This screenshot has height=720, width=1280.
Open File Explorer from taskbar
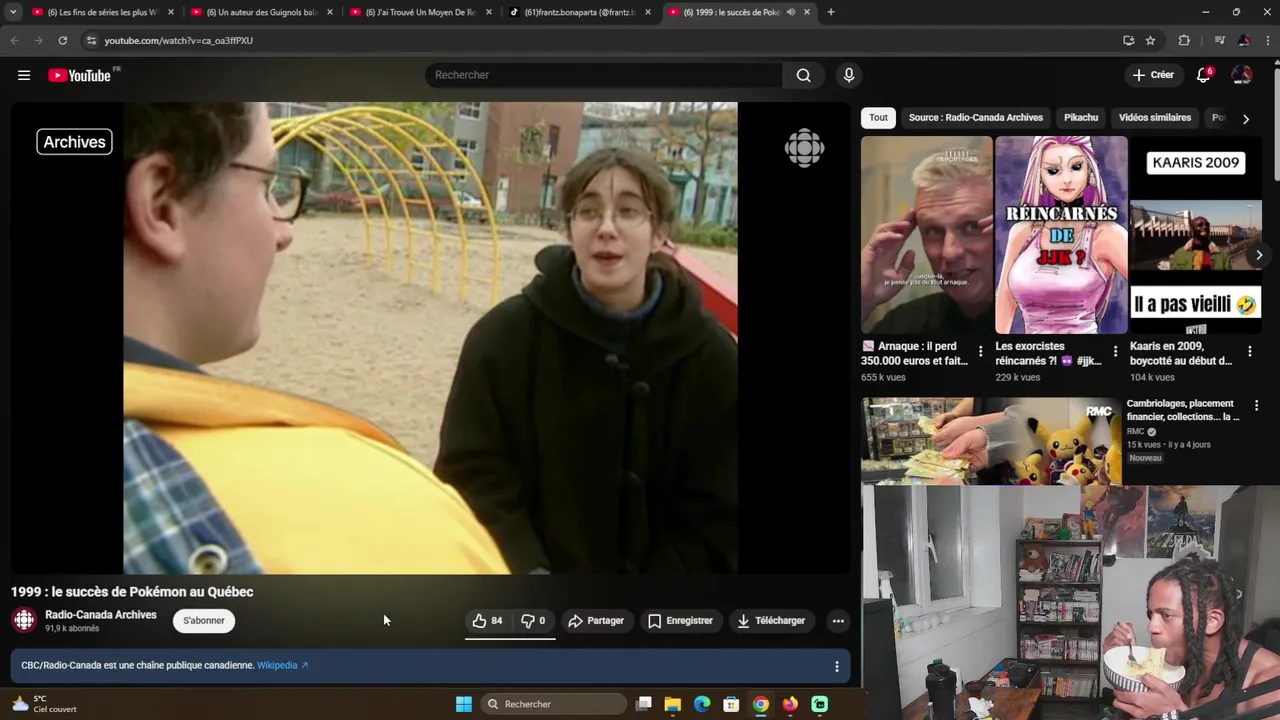pos(673,704)
